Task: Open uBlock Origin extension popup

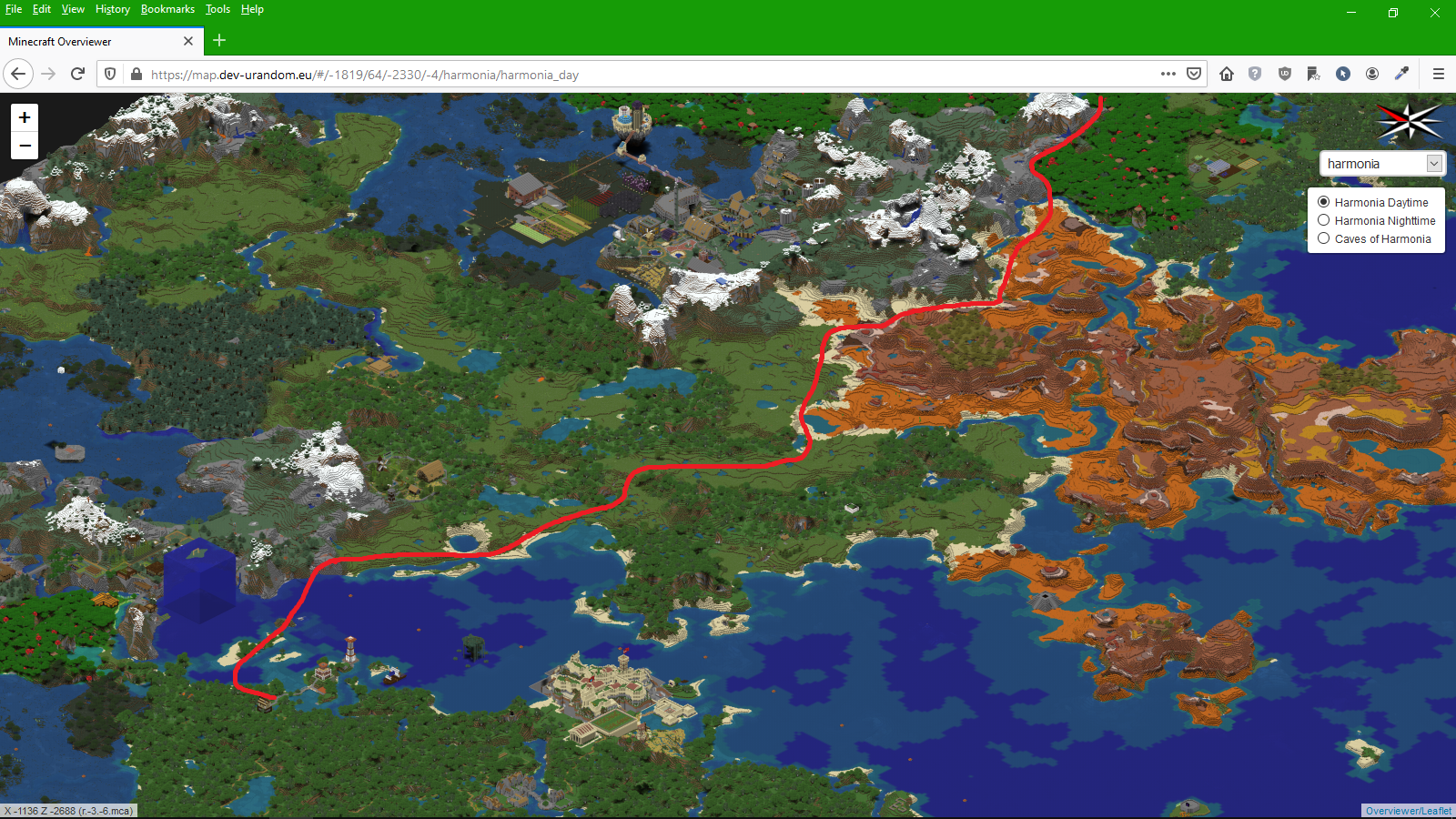Action: point(1284,74)
